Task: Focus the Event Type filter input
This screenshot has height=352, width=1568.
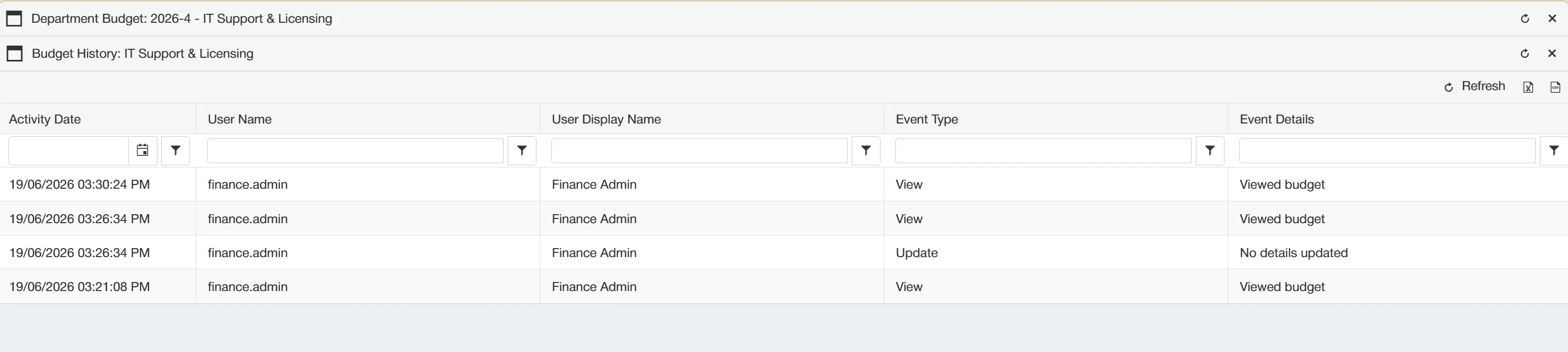Action: 1043,151
